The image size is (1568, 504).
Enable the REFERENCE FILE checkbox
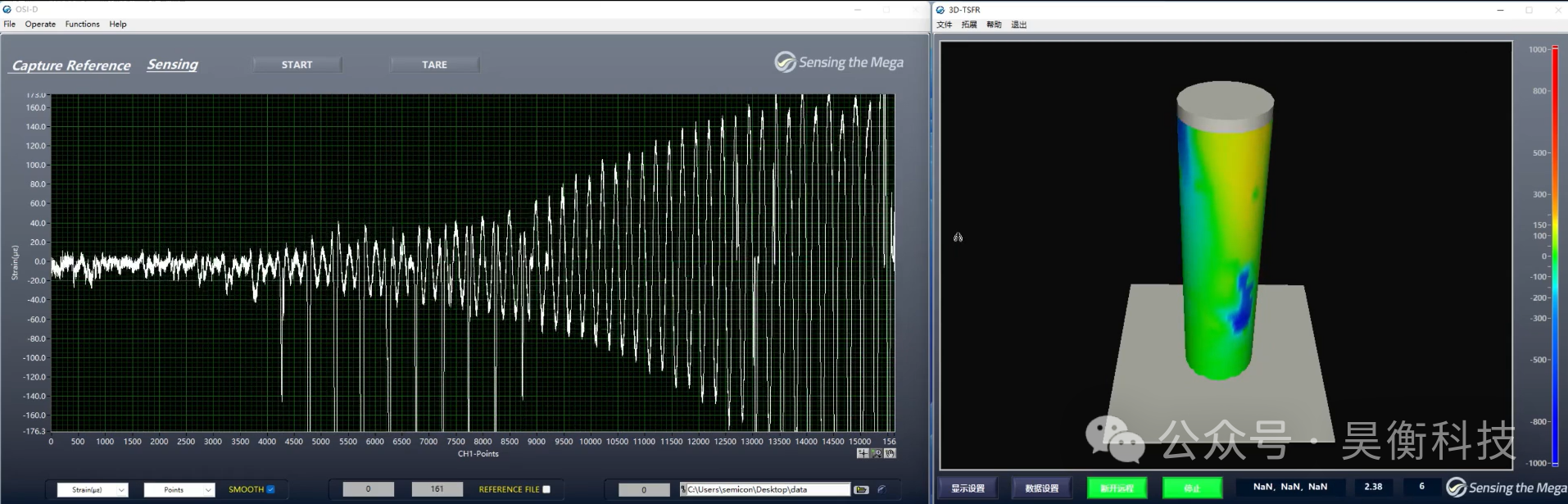pos(546,489)
